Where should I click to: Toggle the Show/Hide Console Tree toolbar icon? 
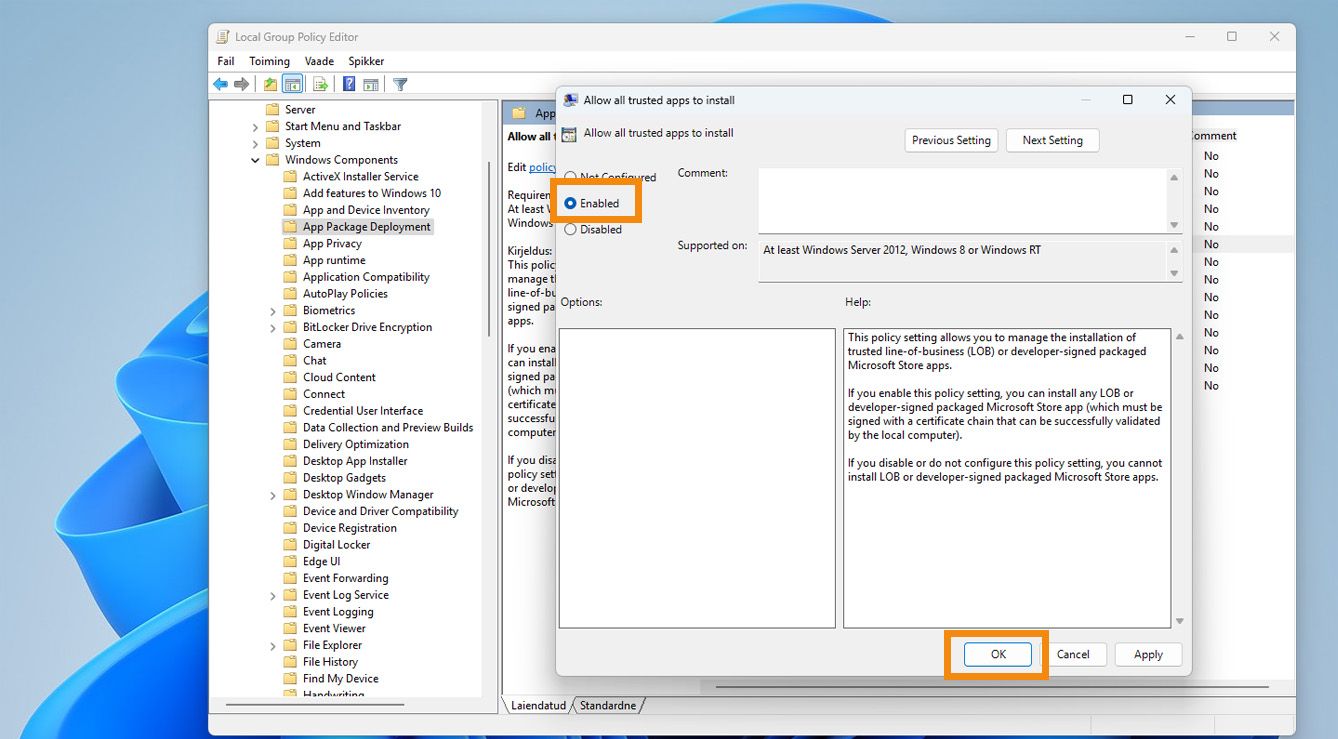[292, 84]
